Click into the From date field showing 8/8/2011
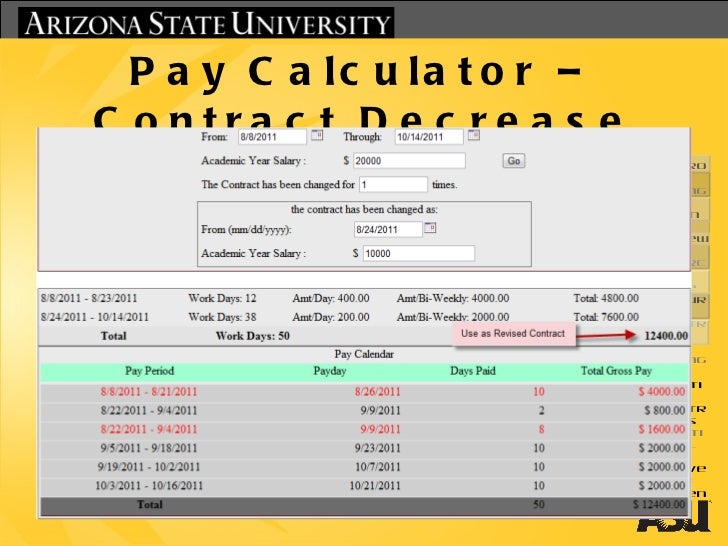728x546 pixels. (272, 137)
